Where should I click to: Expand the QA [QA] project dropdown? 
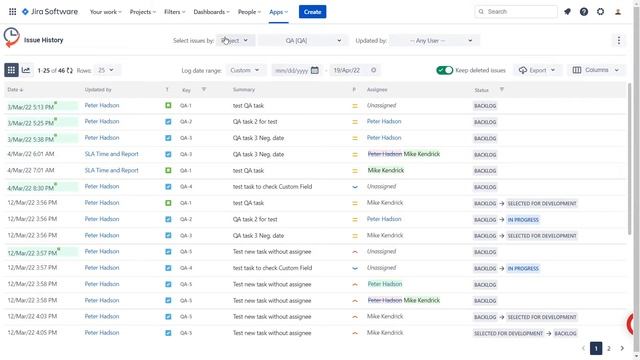pos(303,40)
